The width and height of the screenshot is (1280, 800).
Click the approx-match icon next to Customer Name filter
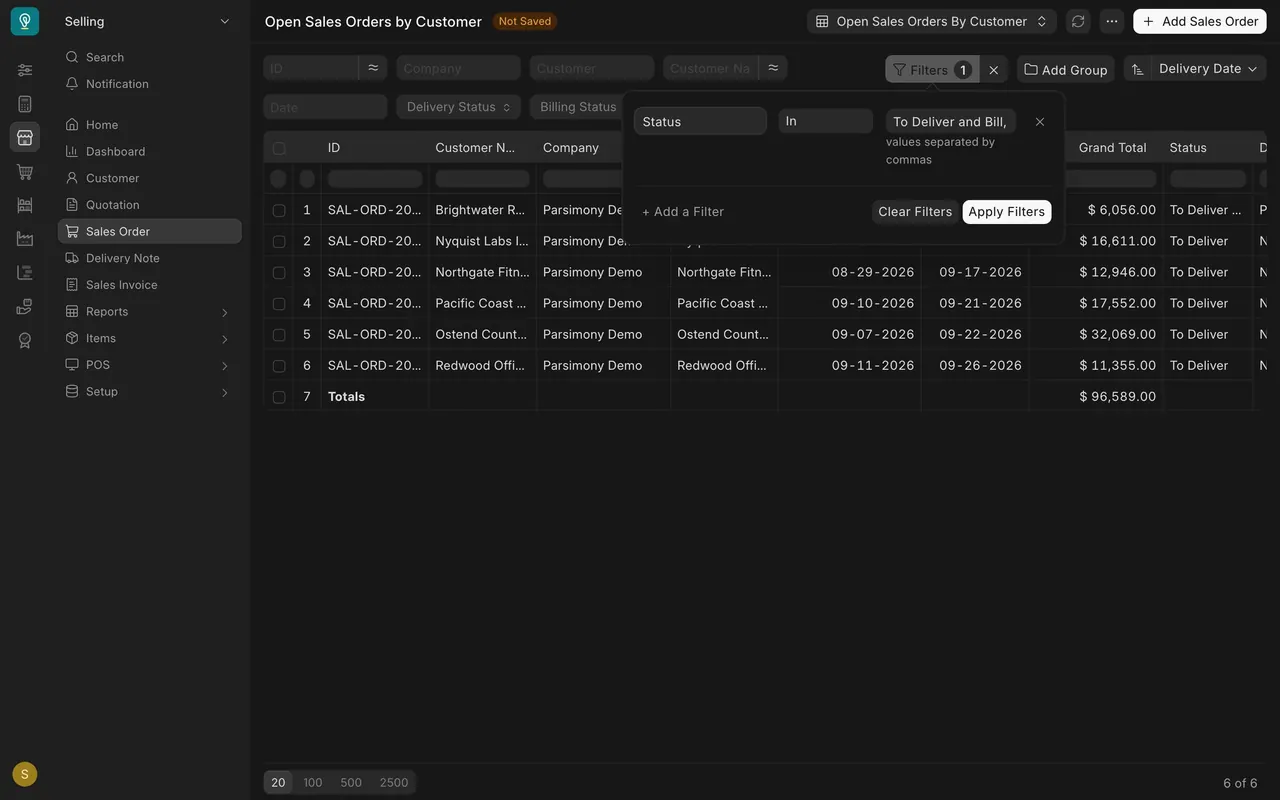pyautogui.click(x=773, y=68)
